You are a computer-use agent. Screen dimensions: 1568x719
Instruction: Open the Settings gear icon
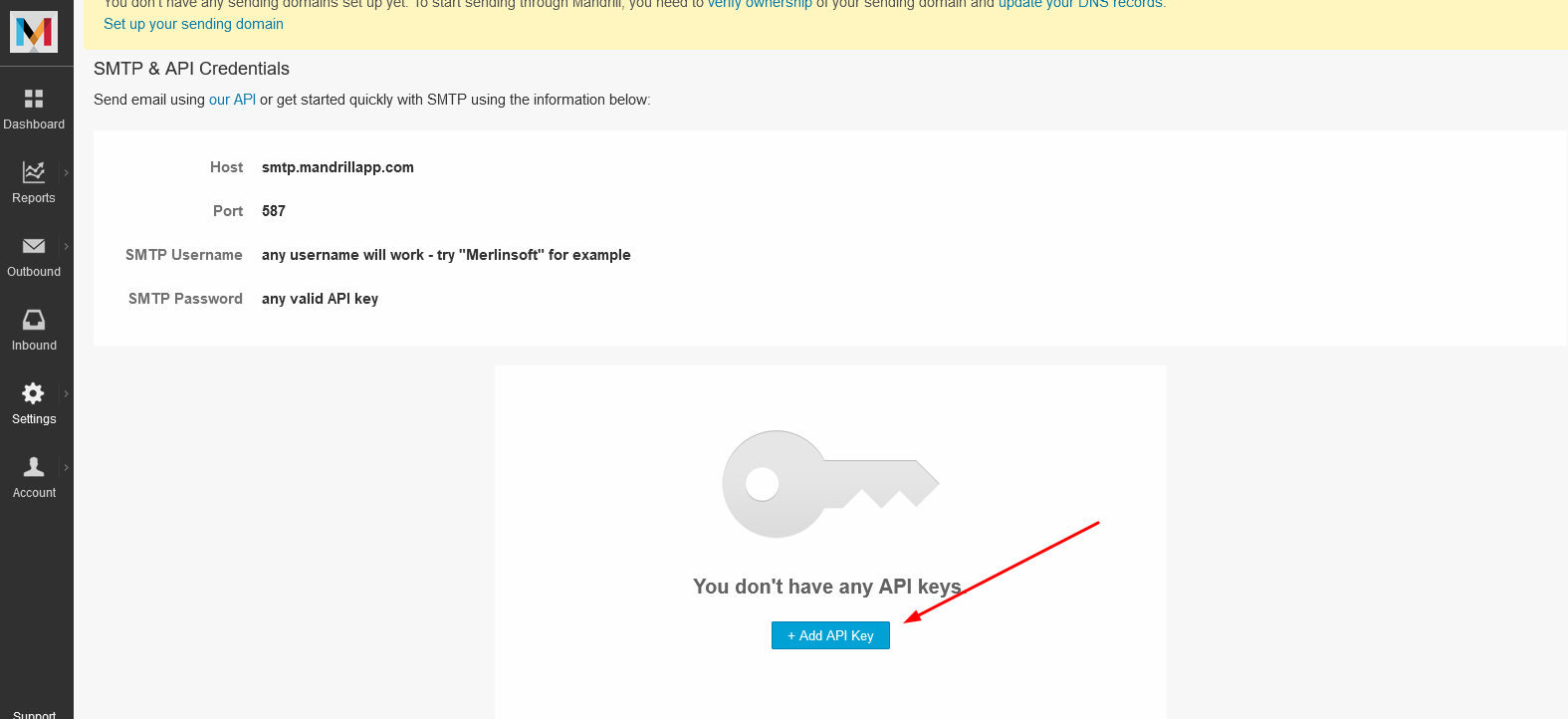coord(34,392)
